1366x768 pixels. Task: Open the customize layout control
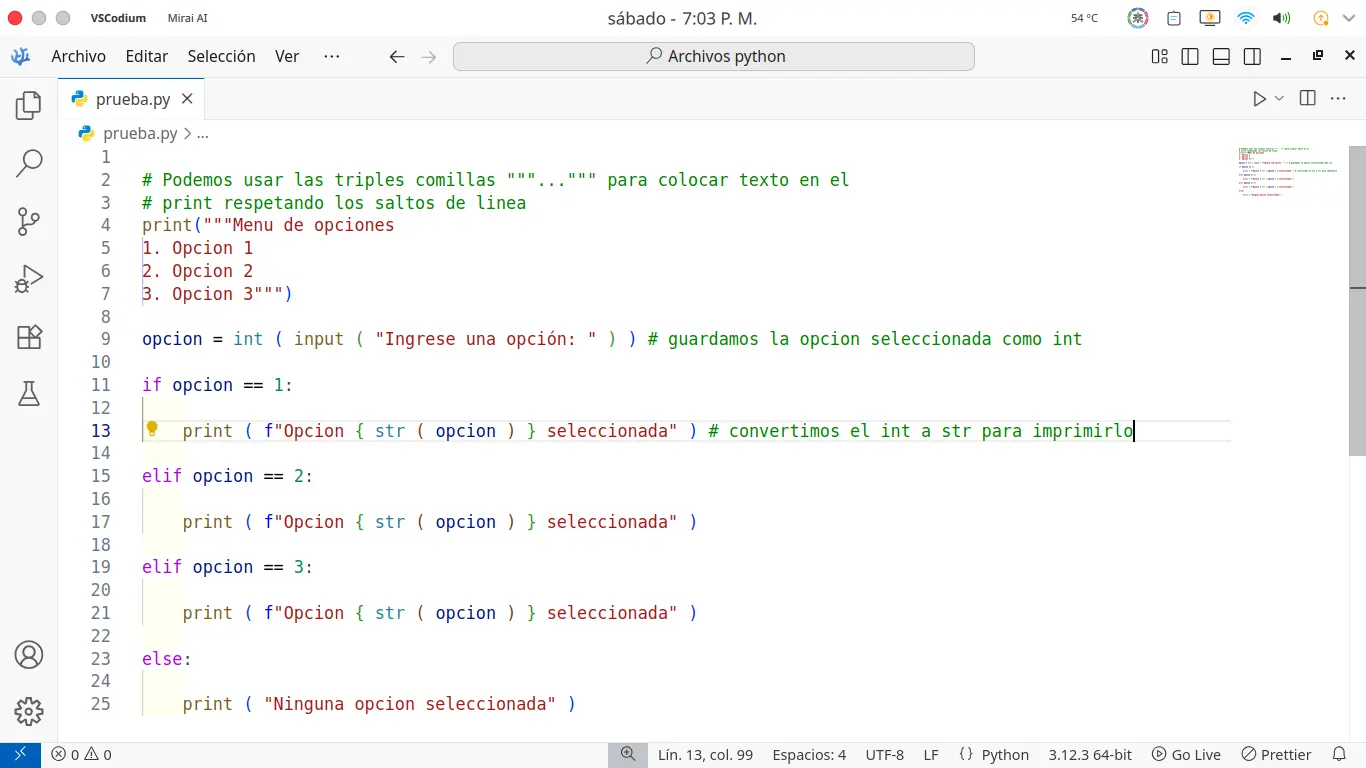pos(1159,56)
